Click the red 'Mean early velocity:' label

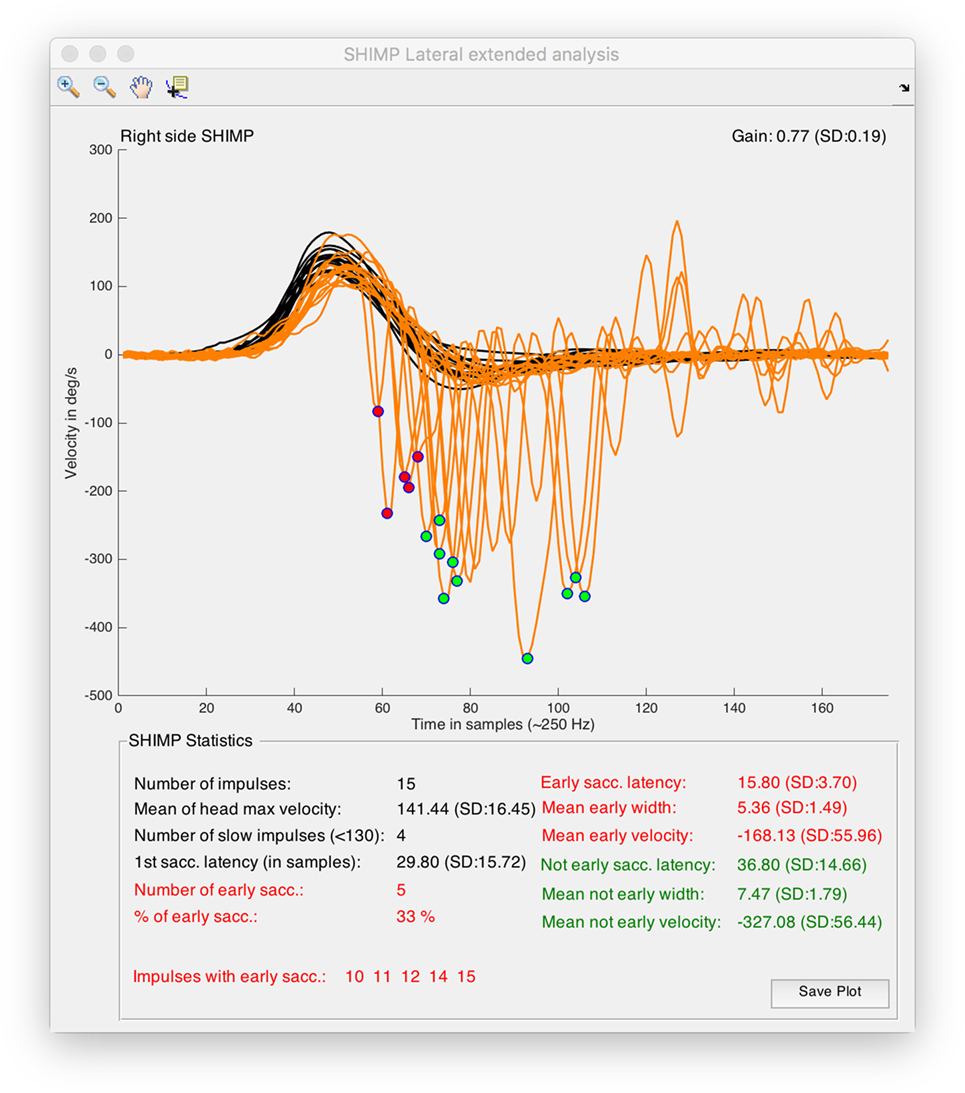618,836
